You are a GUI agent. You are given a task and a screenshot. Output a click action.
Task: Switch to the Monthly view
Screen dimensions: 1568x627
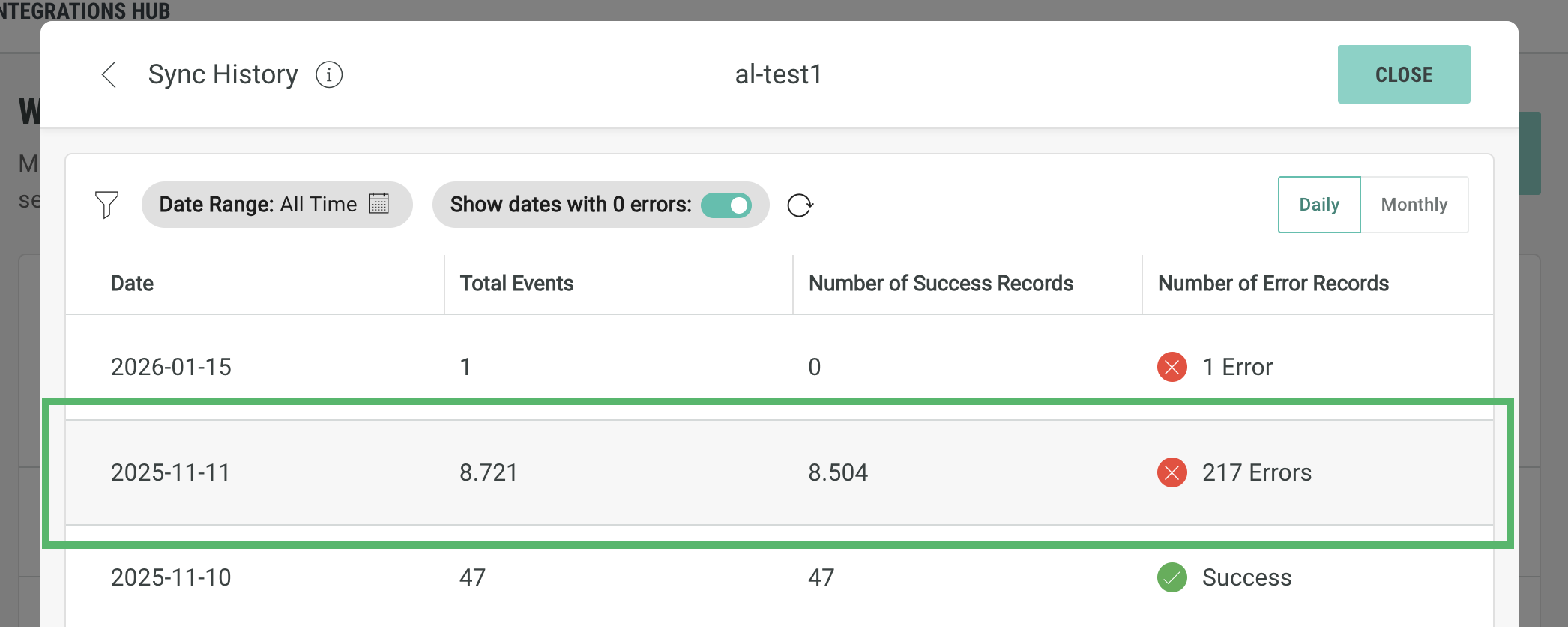(x=1414, y=205)
